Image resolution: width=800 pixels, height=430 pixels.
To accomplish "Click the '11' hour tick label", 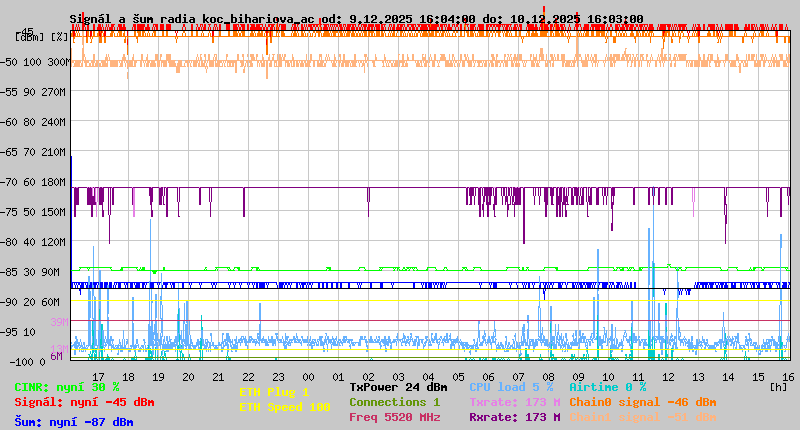I will (x=638, y=377).
